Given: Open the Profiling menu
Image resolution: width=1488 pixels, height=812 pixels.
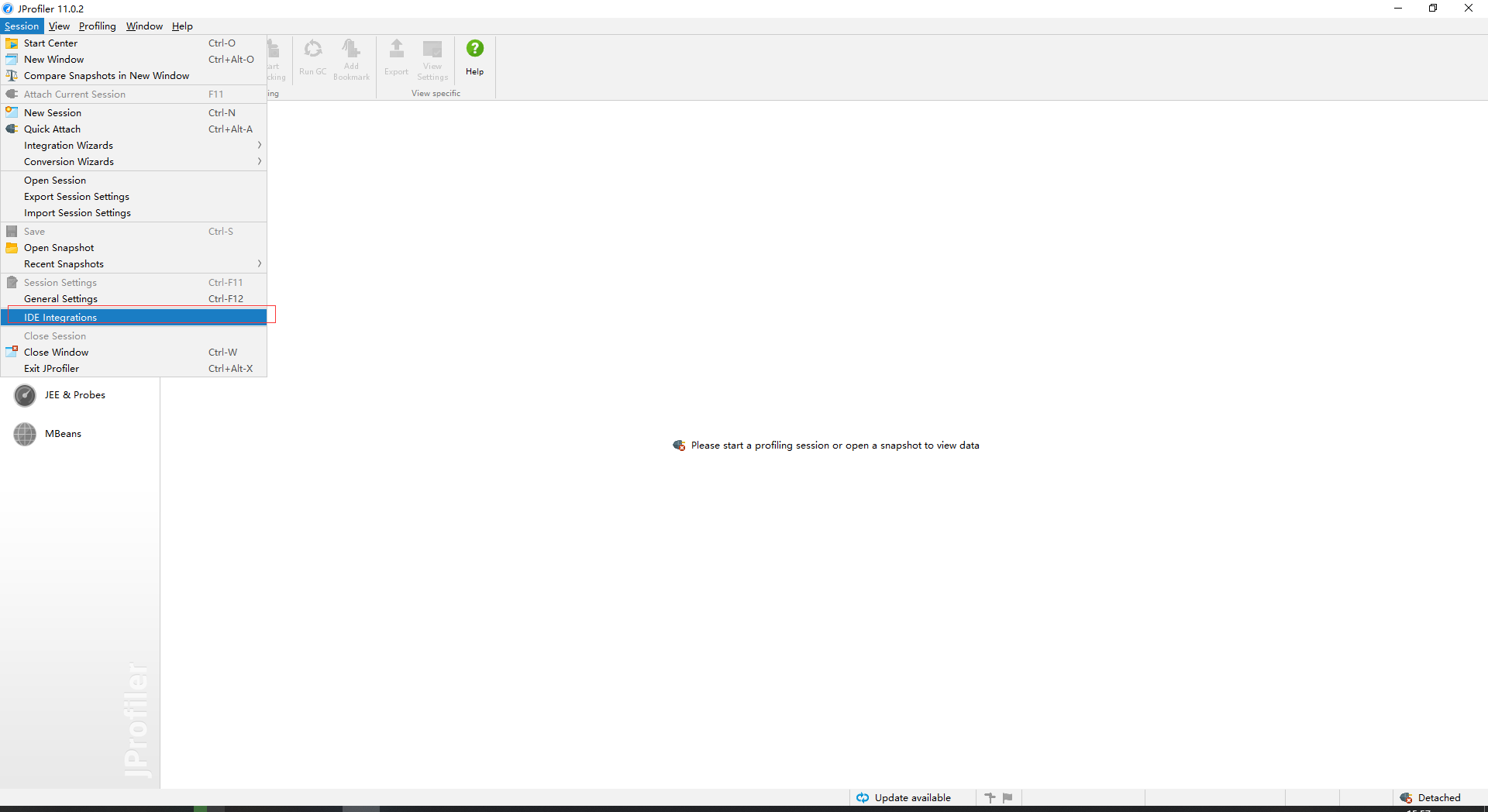Looking at the screenshot, I should tap(98, 26).
